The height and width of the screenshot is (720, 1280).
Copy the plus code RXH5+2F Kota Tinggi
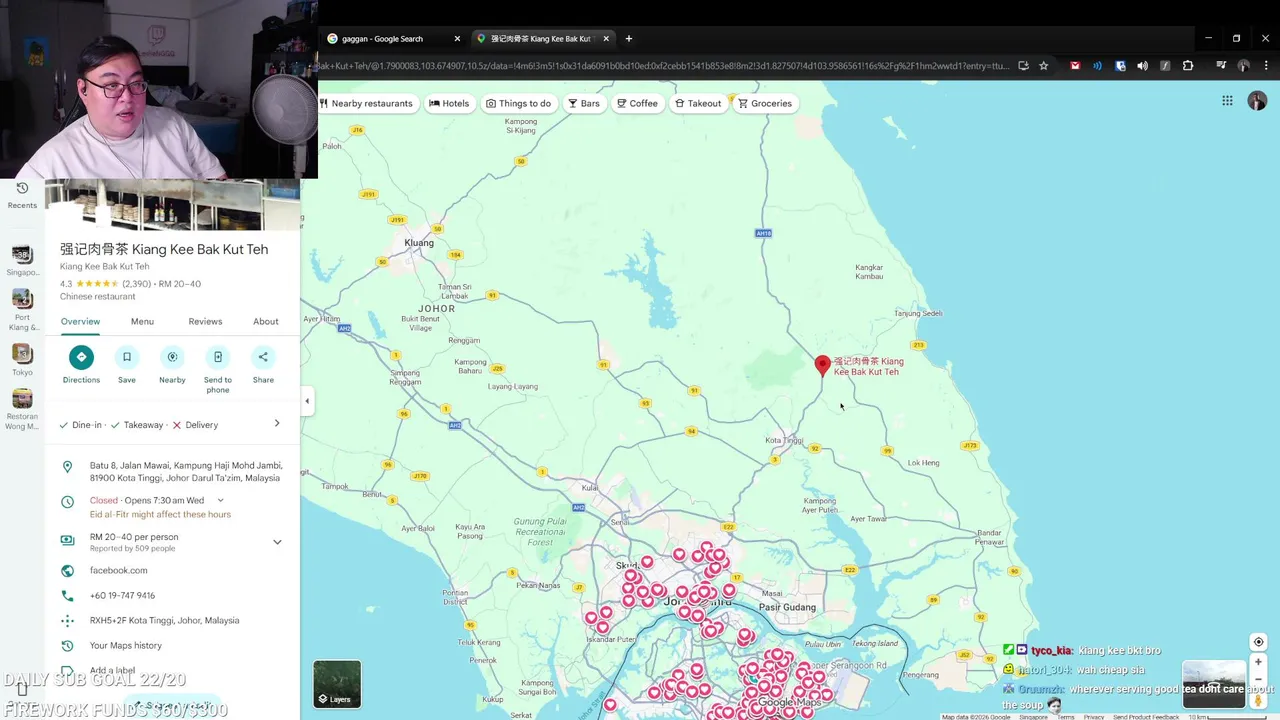164,620
